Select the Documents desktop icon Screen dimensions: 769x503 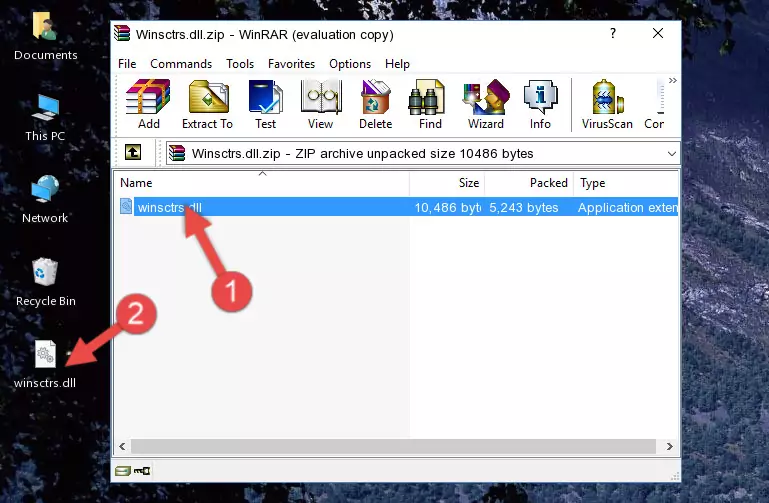coord(46,37)
